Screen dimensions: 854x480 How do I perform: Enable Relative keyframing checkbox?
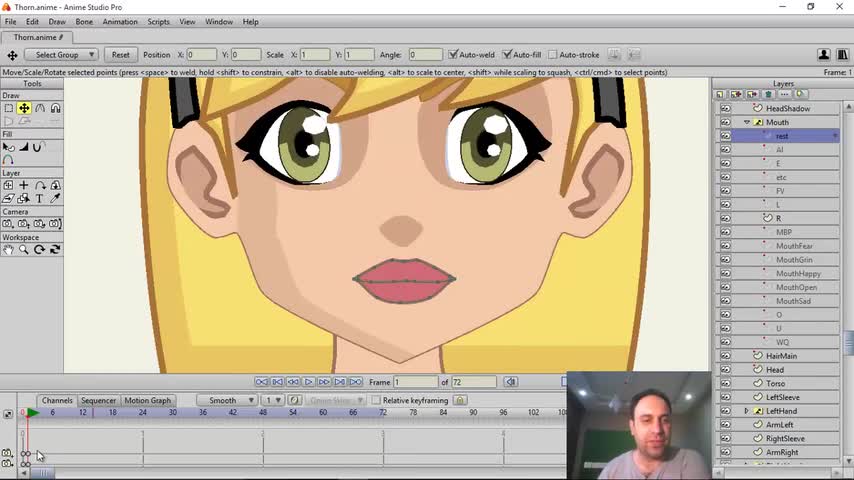(376, 400)
